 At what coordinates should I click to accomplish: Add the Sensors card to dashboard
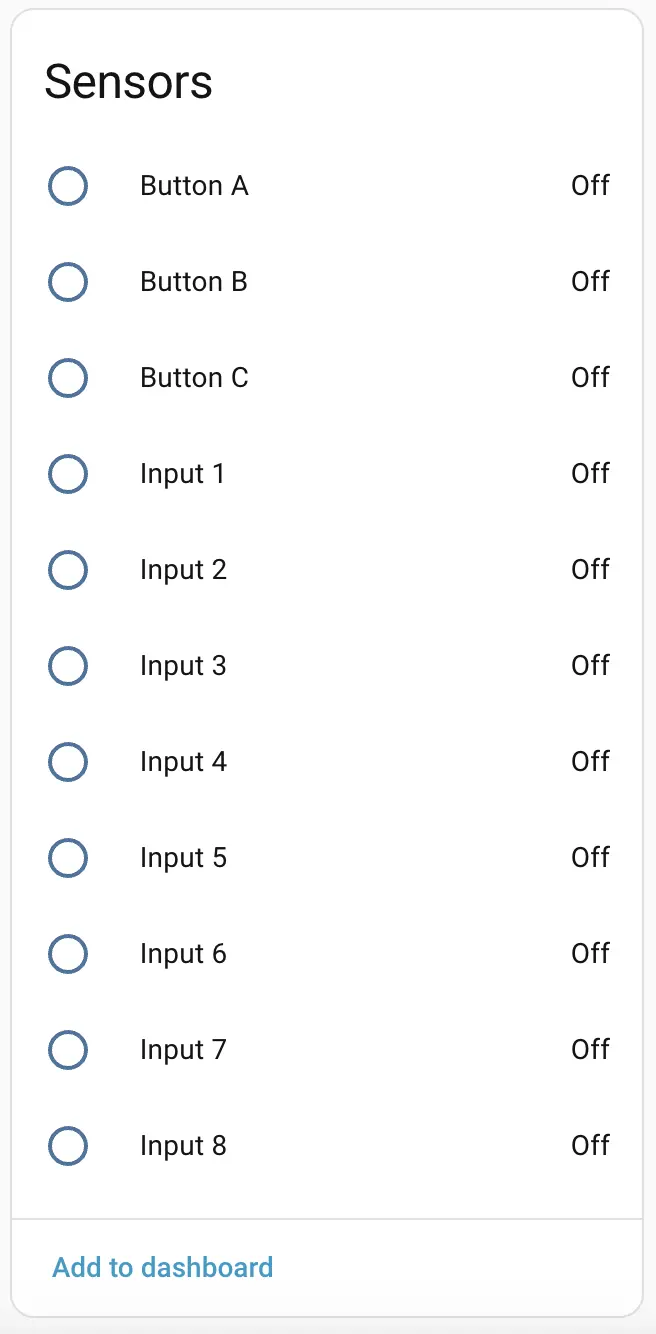point(162,1268)
